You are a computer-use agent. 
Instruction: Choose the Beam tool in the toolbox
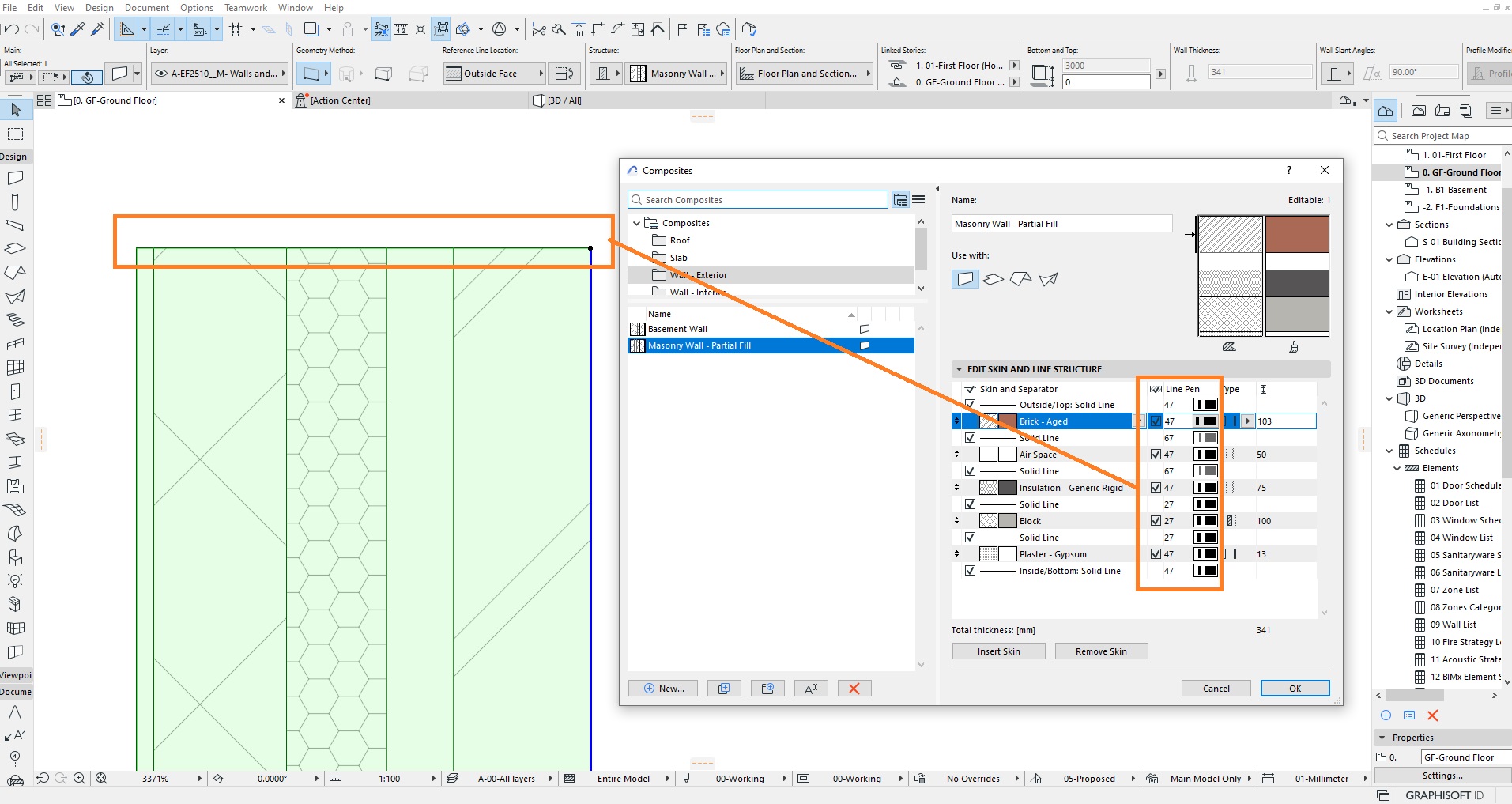click(15, 225)
